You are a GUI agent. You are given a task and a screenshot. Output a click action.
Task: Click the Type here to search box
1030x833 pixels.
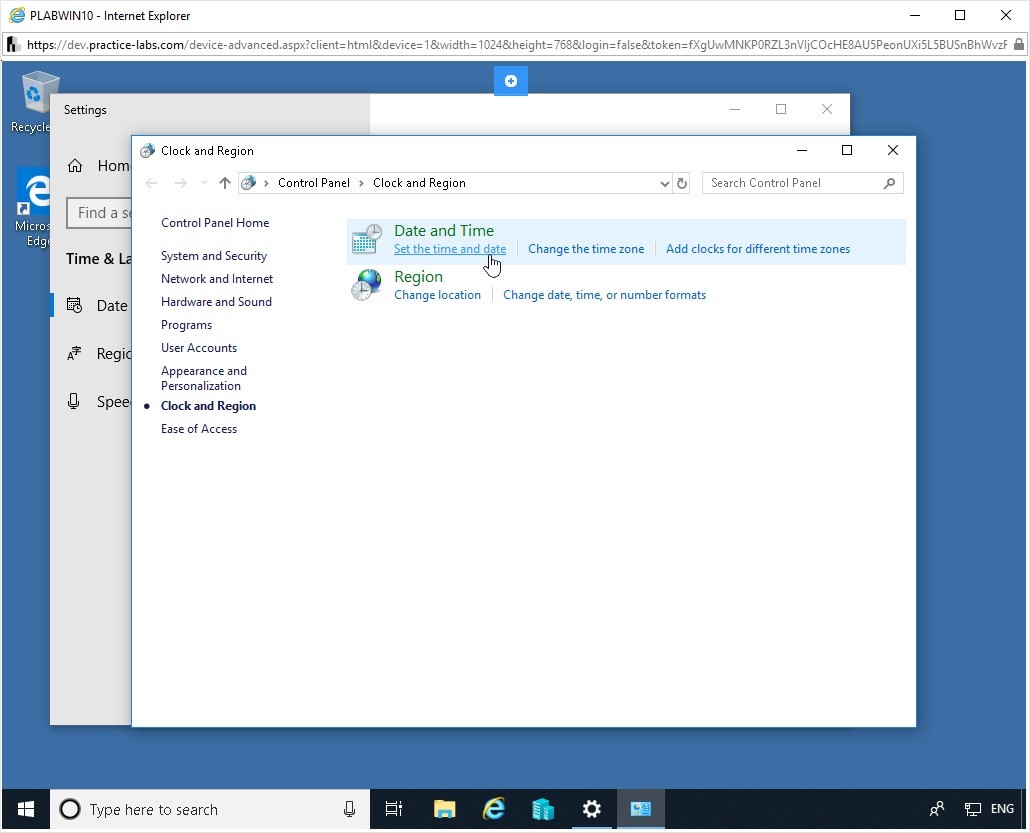(210, 809)
